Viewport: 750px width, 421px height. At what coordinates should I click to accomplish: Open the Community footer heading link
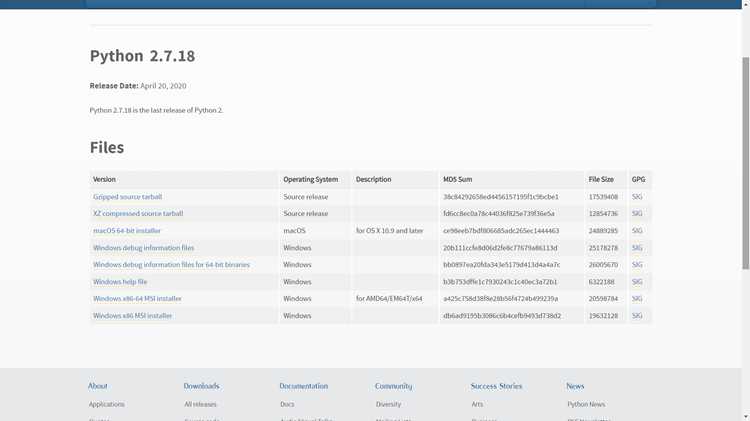coord(393,386)
